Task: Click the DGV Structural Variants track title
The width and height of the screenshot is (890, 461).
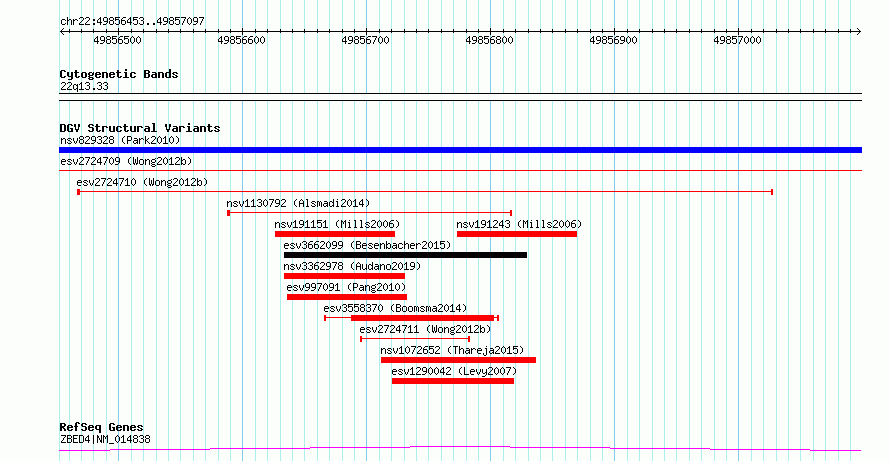Action: tap(140, 128)
